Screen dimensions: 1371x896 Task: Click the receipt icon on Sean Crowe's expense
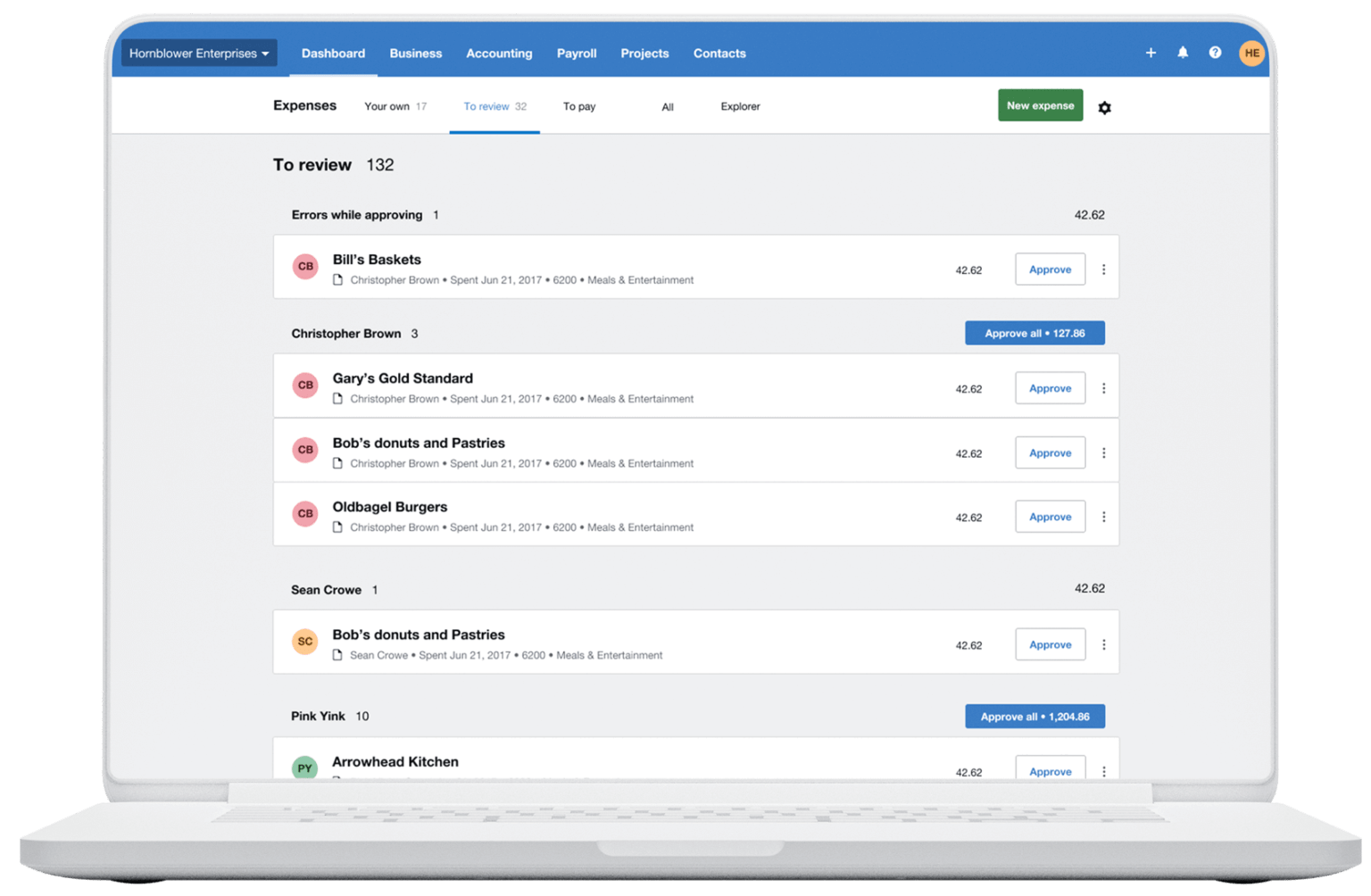[337, 654]
